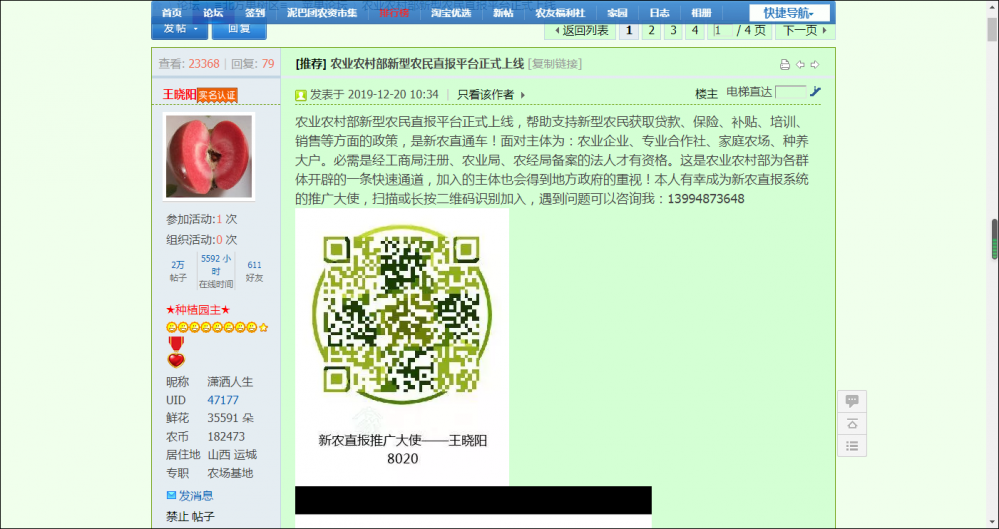Click the 2万 帖子 post count
This screenshot has height=529, width=999.
click(x=178, y=271)
